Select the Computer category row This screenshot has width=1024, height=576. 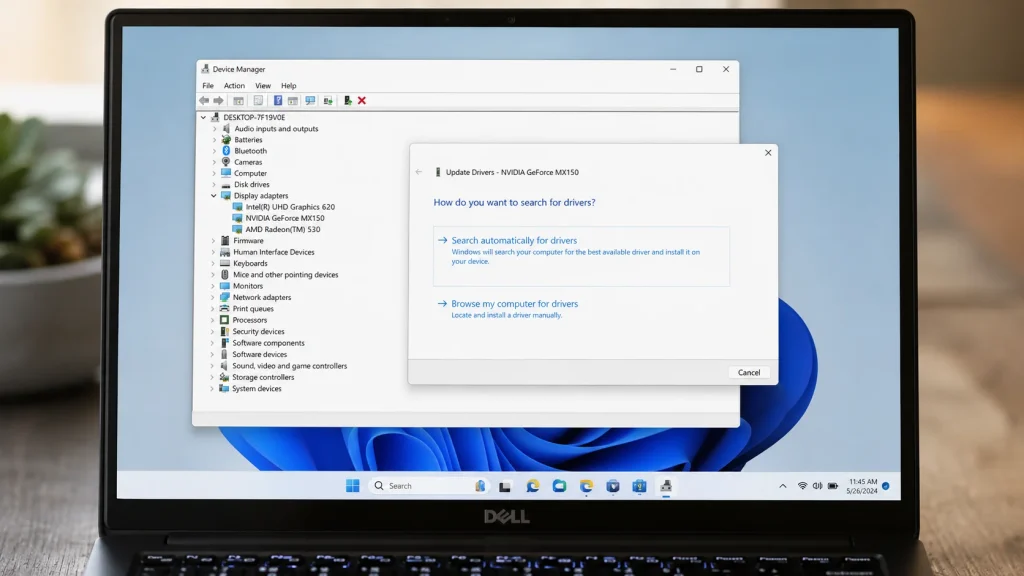(x=250, y=174)
